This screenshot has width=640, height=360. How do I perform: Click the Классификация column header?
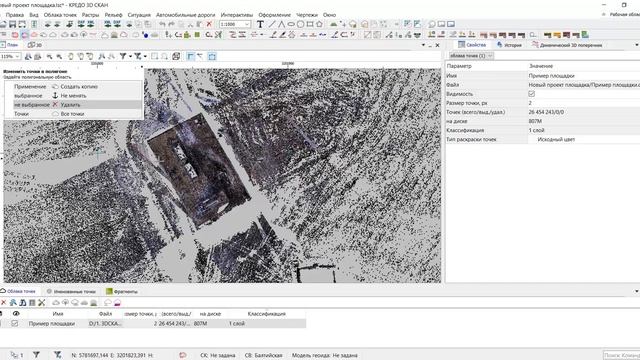267,314
